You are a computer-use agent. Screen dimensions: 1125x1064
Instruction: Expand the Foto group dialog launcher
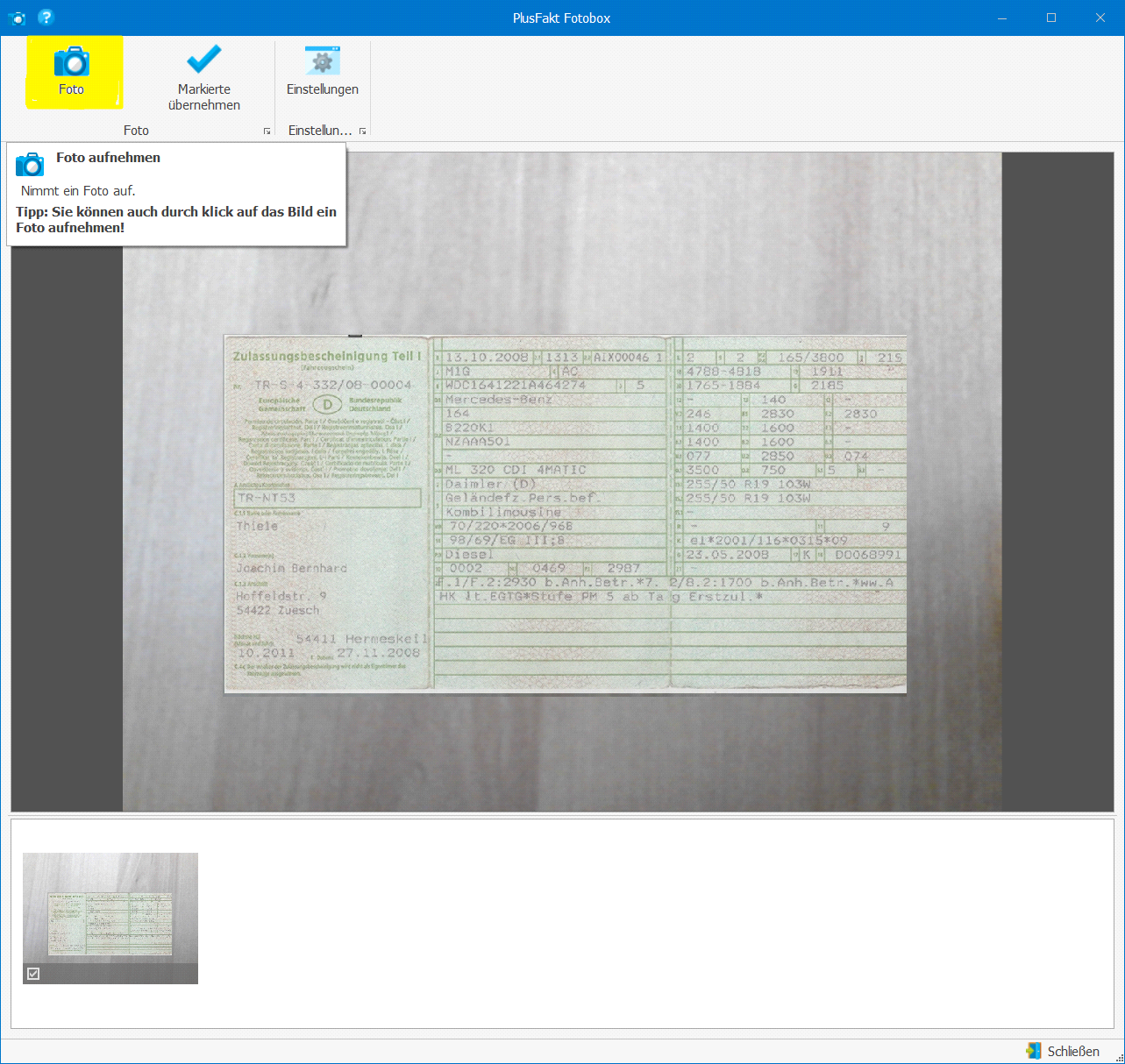[267, 131]
